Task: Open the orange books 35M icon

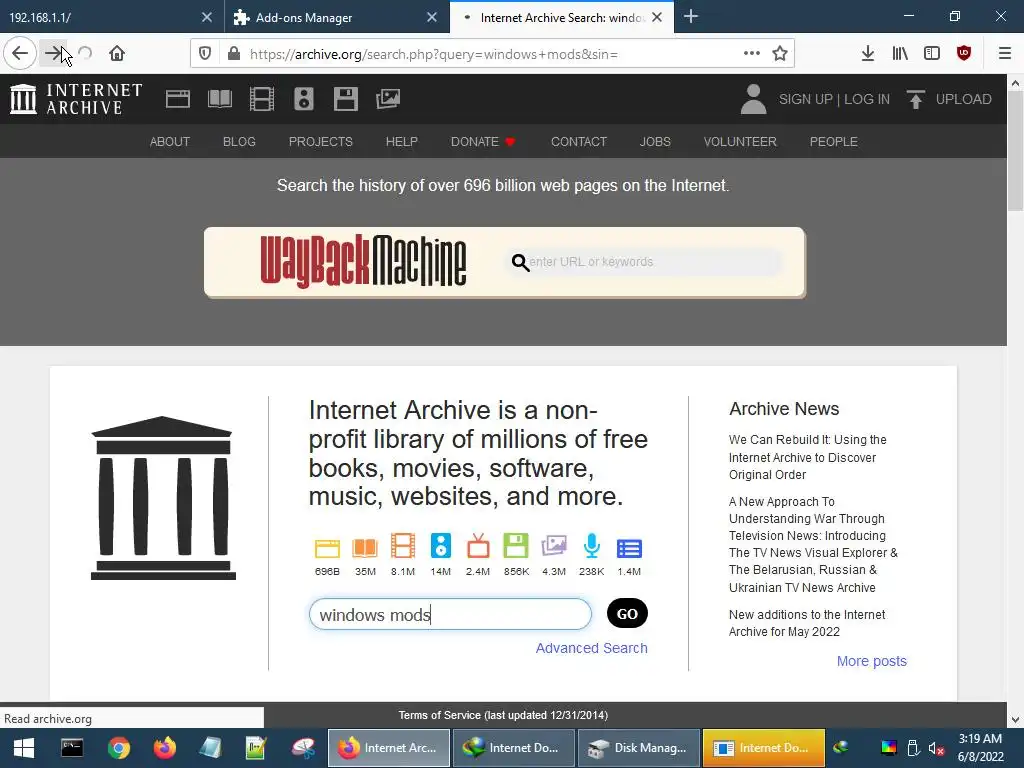Action: coord(365,548)
